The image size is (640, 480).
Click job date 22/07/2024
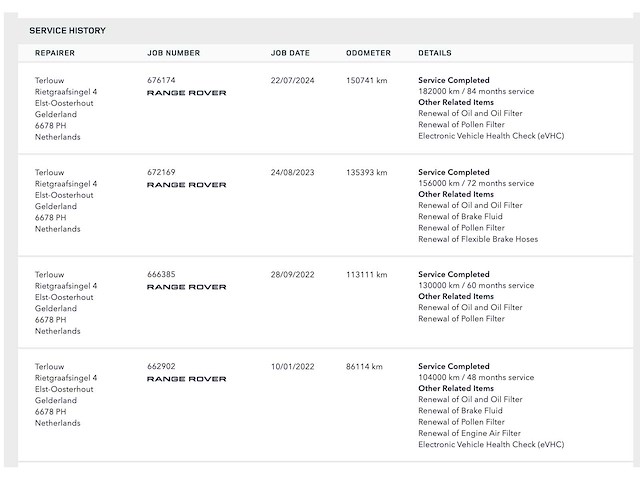tap(290, 80)
